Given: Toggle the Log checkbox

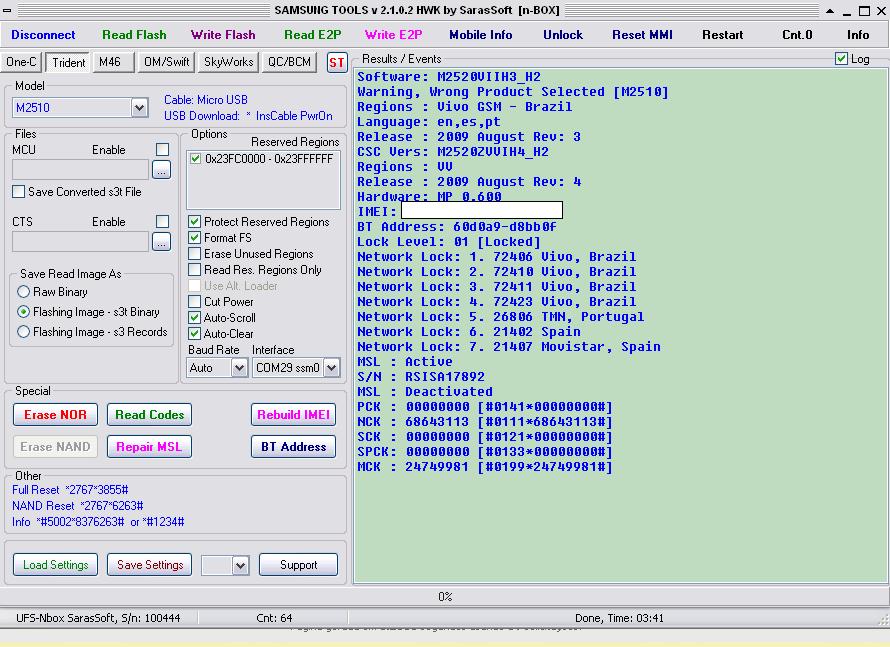Looking at the screenshot, I should 842,58.
